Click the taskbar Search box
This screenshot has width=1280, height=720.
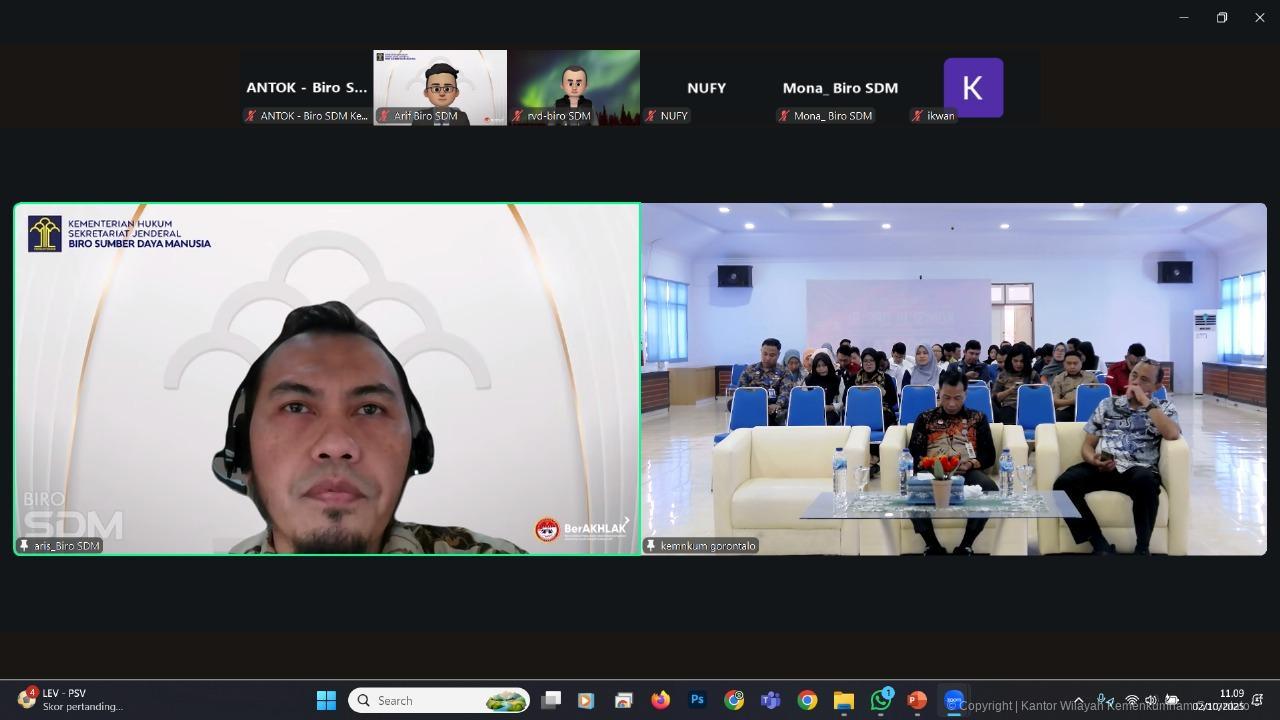click(440, 701)
